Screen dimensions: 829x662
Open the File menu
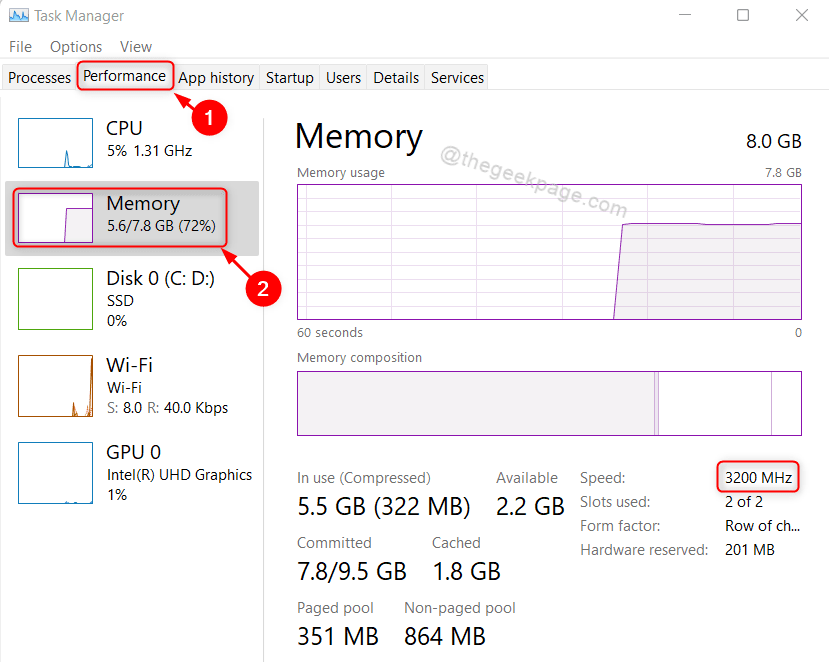19,46
